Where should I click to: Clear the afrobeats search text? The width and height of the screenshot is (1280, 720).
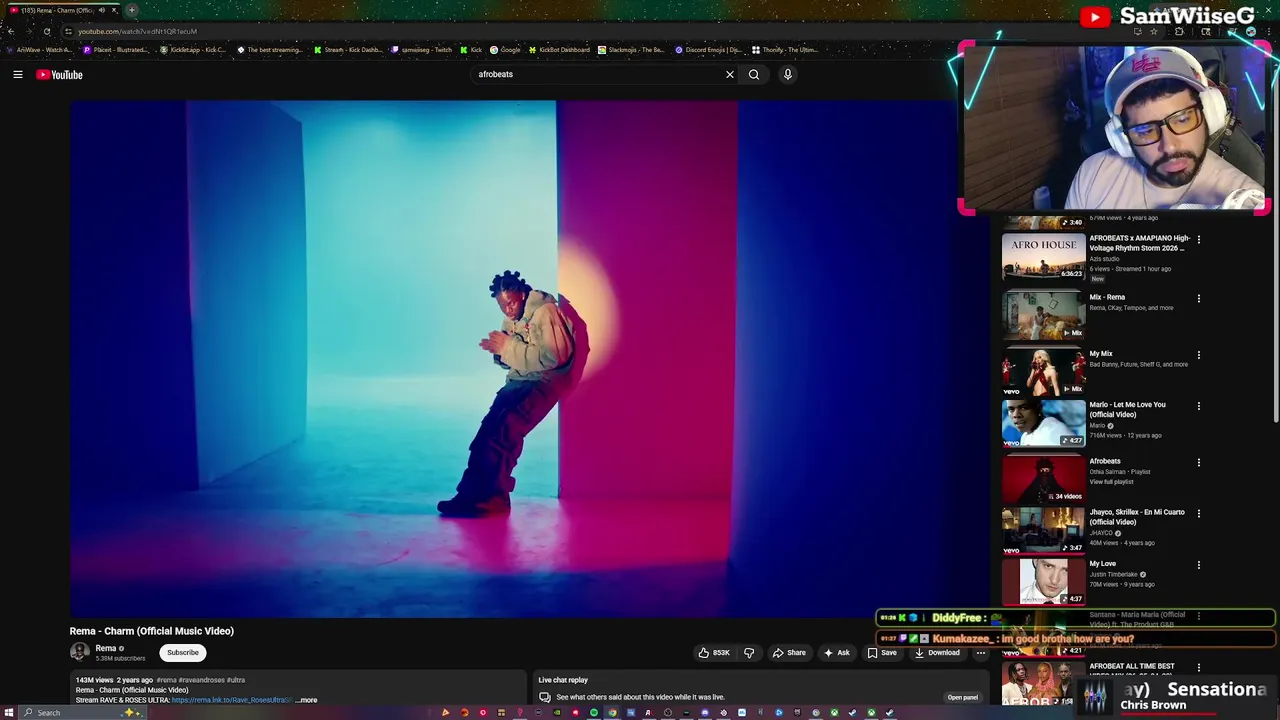[730, 74]
